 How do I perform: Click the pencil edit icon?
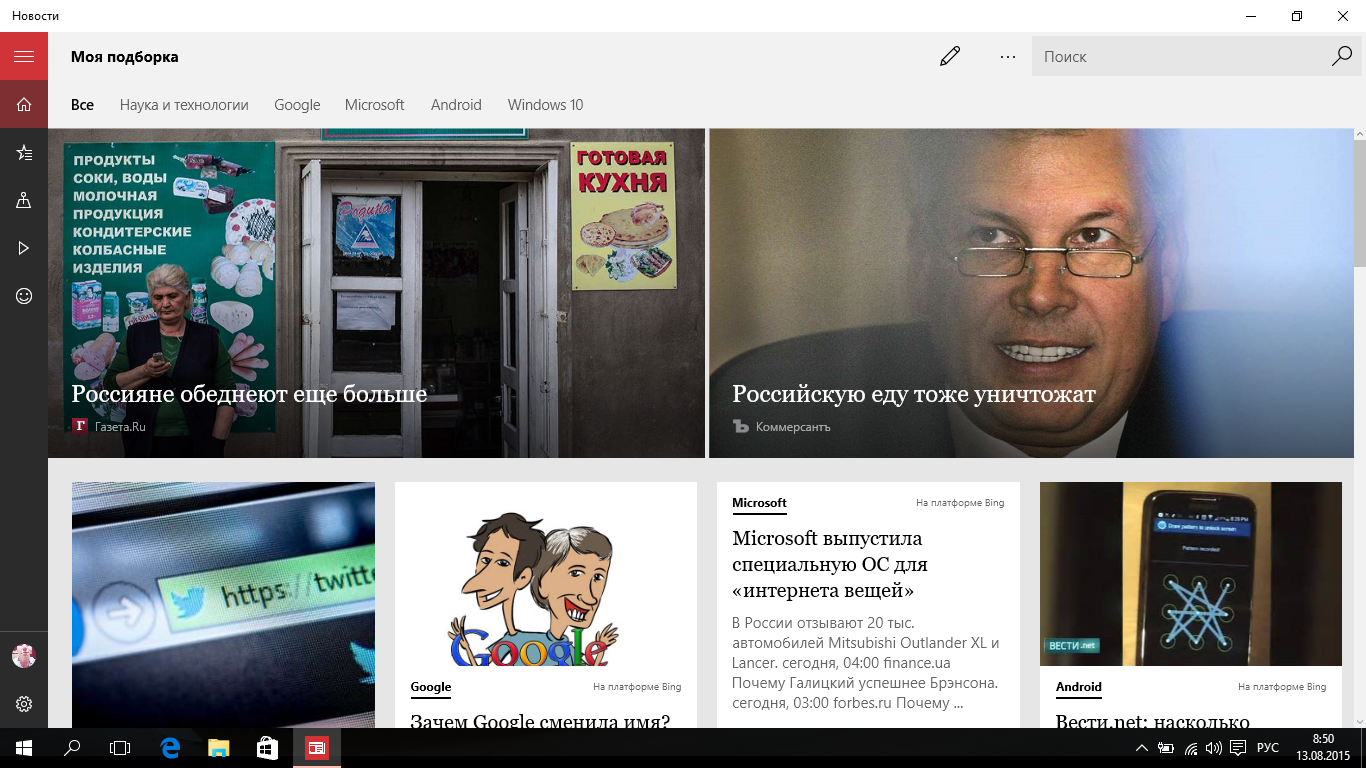click(x=950, y=56)
